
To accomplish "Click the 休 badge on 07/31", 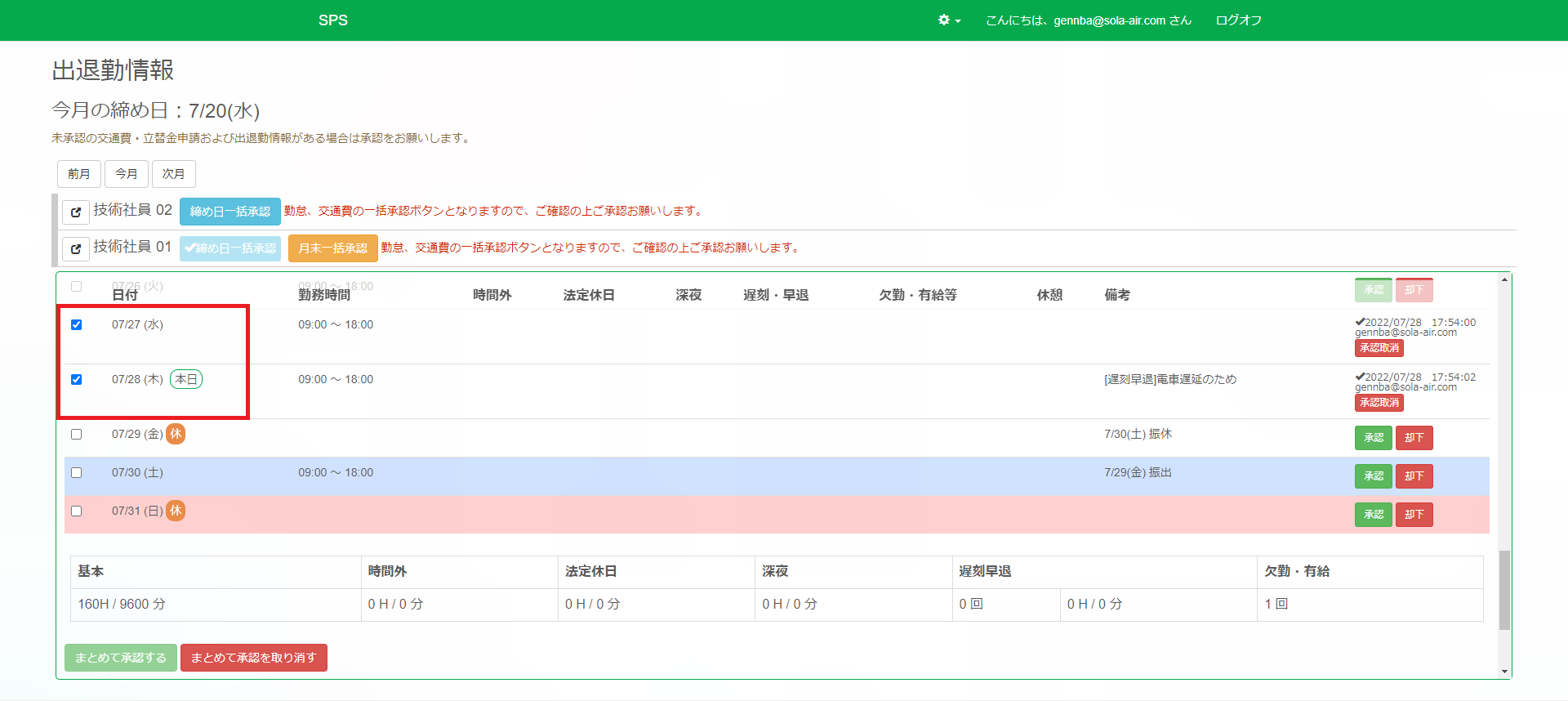I will [x=176, y=511].
